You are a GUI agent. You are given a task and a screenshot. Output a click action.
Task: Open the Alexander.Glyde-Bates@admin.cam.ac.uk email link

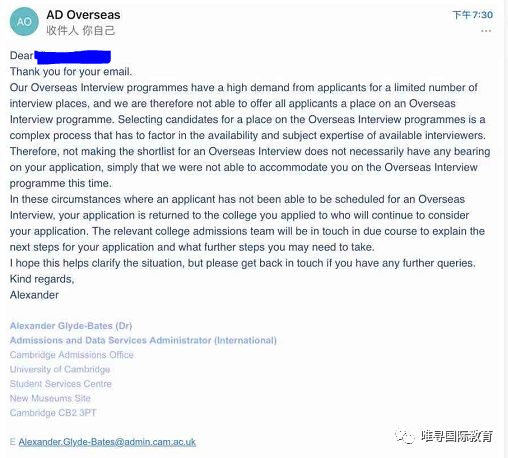pyautogui.click(x=107, y=442)
